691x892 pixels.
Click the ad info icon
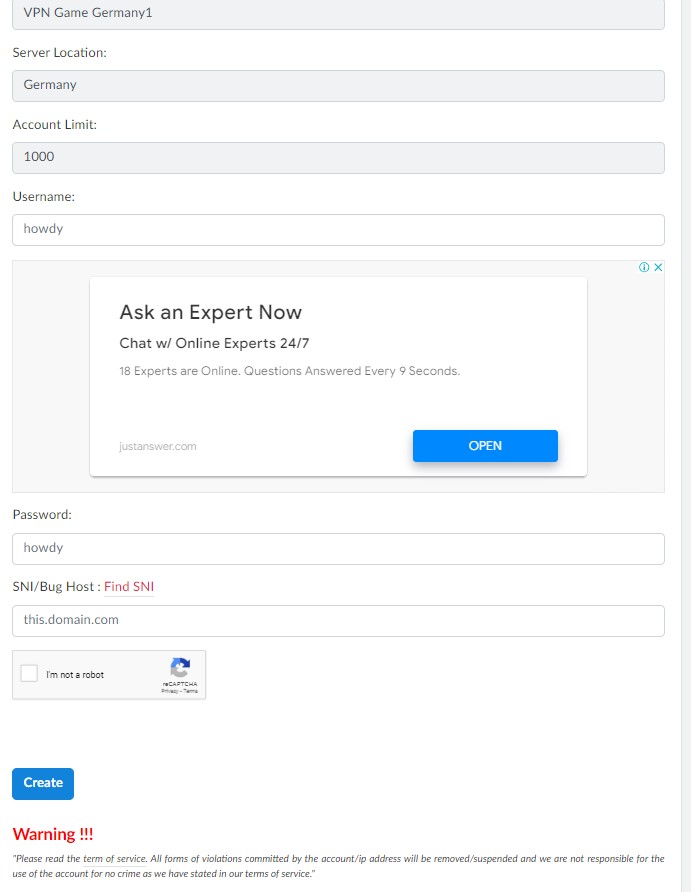tap(644, 267)
